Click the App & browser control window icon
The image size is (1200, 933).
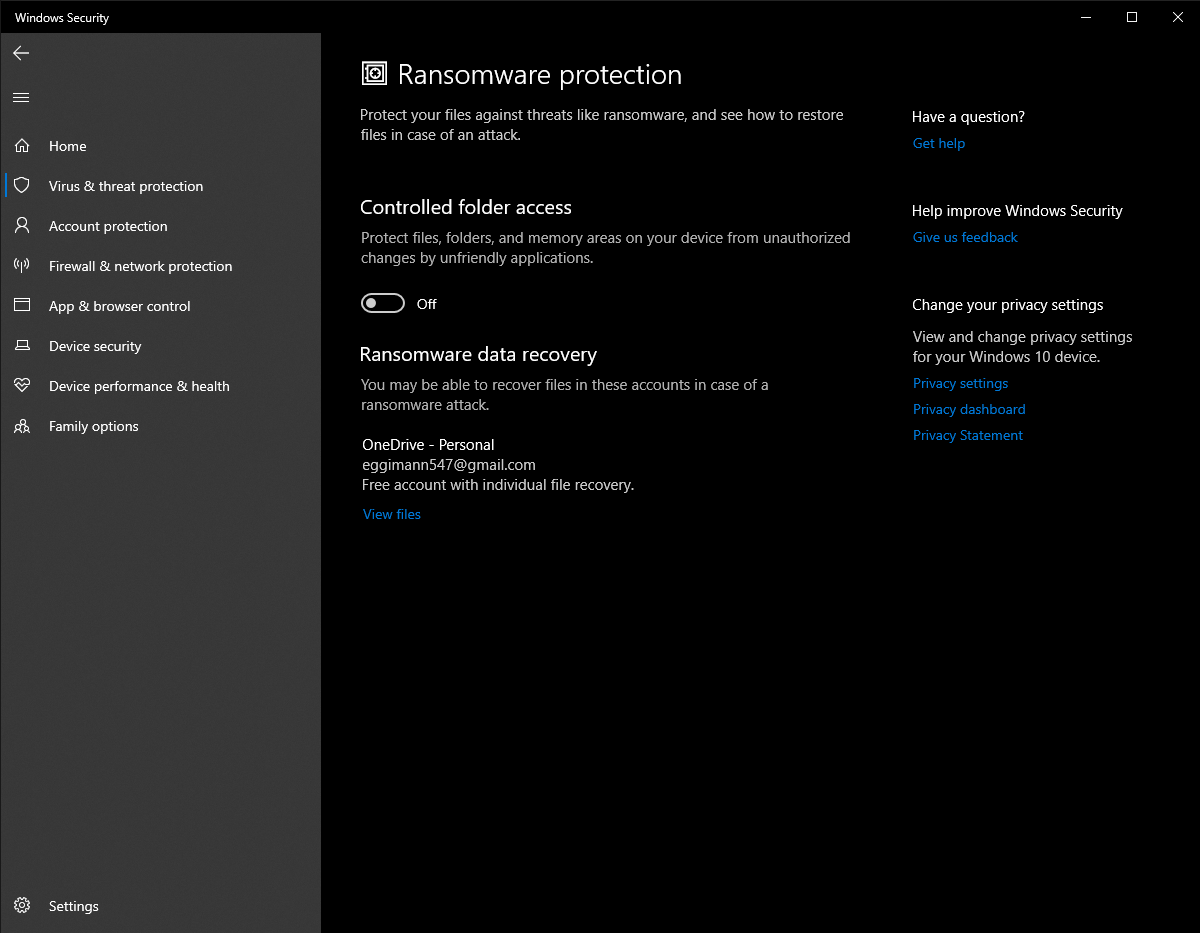click(x=22, y=306)
